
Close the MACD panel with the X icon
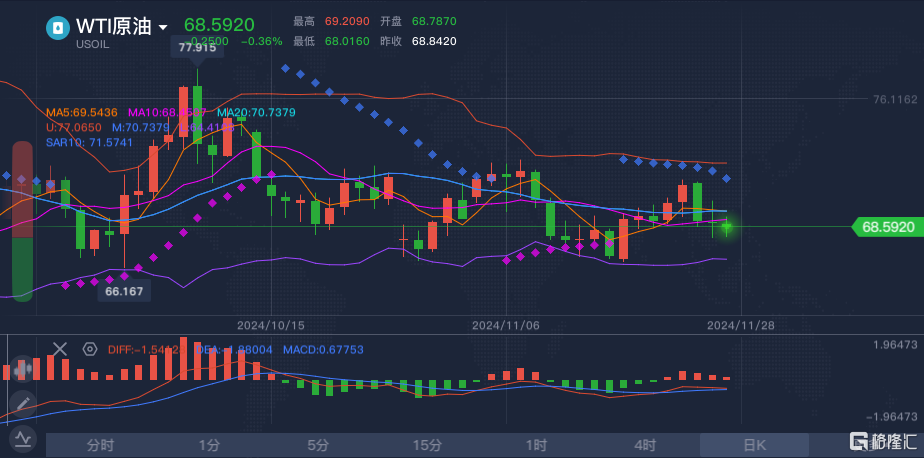[60, 349]
